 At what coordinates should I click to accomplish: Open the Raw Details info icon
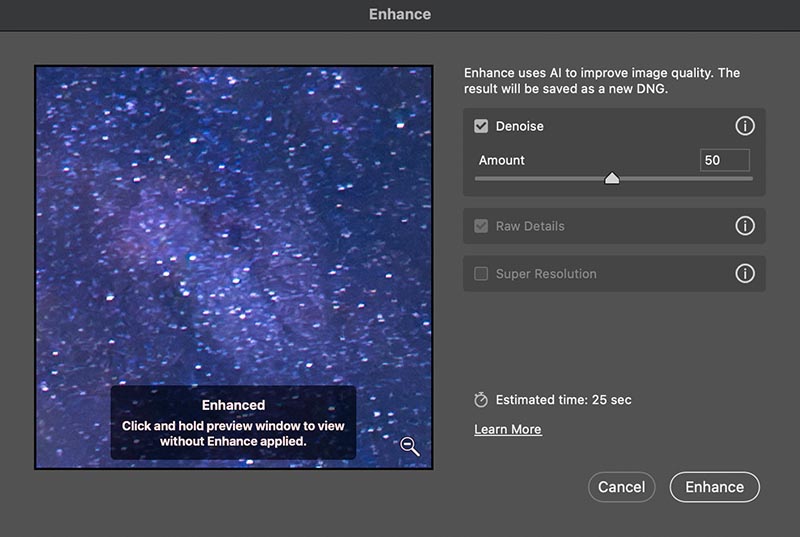pyautogui.click(x=745, y=226)
